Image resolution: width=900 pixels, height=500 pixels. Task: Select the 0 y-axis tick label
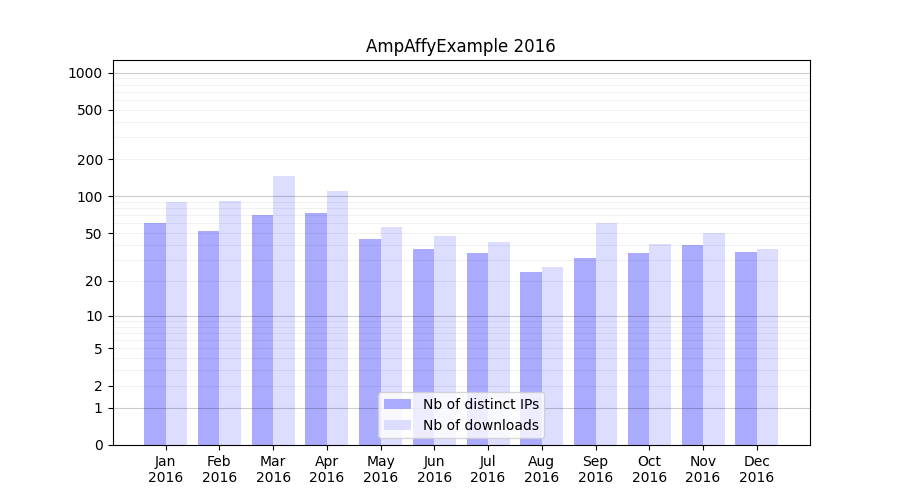[98, 445]
